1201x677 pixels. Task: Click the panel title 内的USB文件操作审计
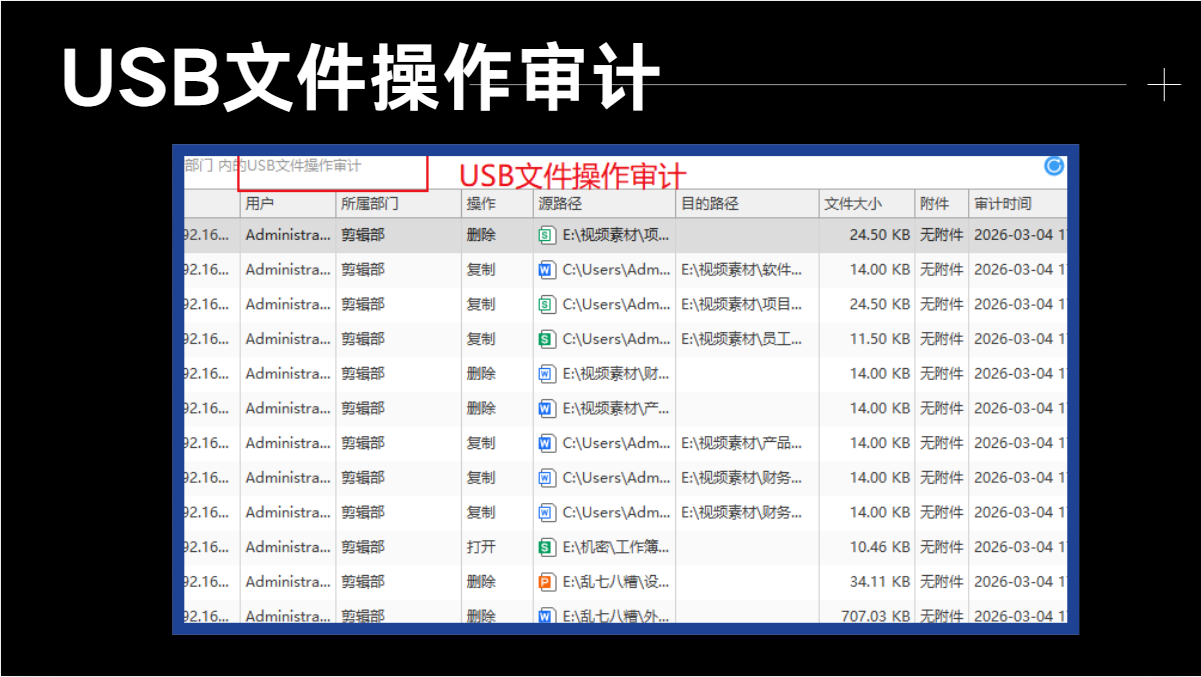pyautogui.click(x=290, y=165)
